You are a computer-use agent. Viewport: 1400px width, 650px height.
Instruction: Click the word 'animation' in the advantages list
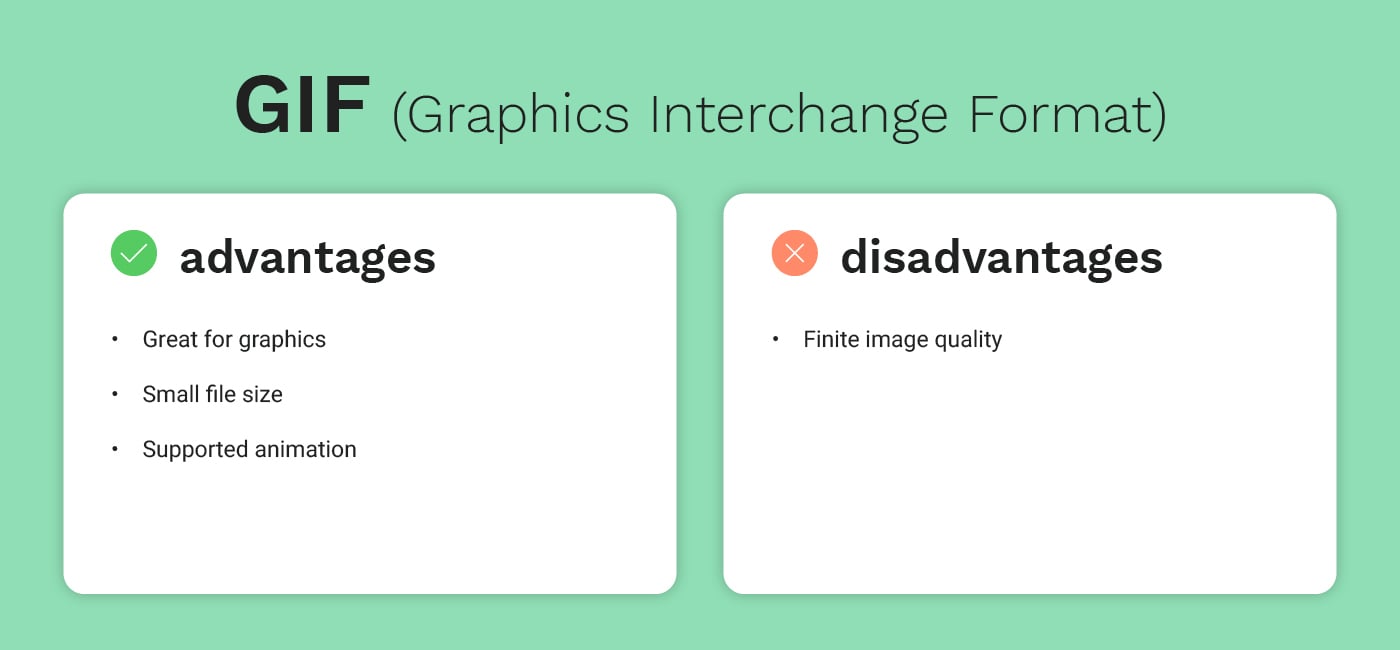pos(299,449)
